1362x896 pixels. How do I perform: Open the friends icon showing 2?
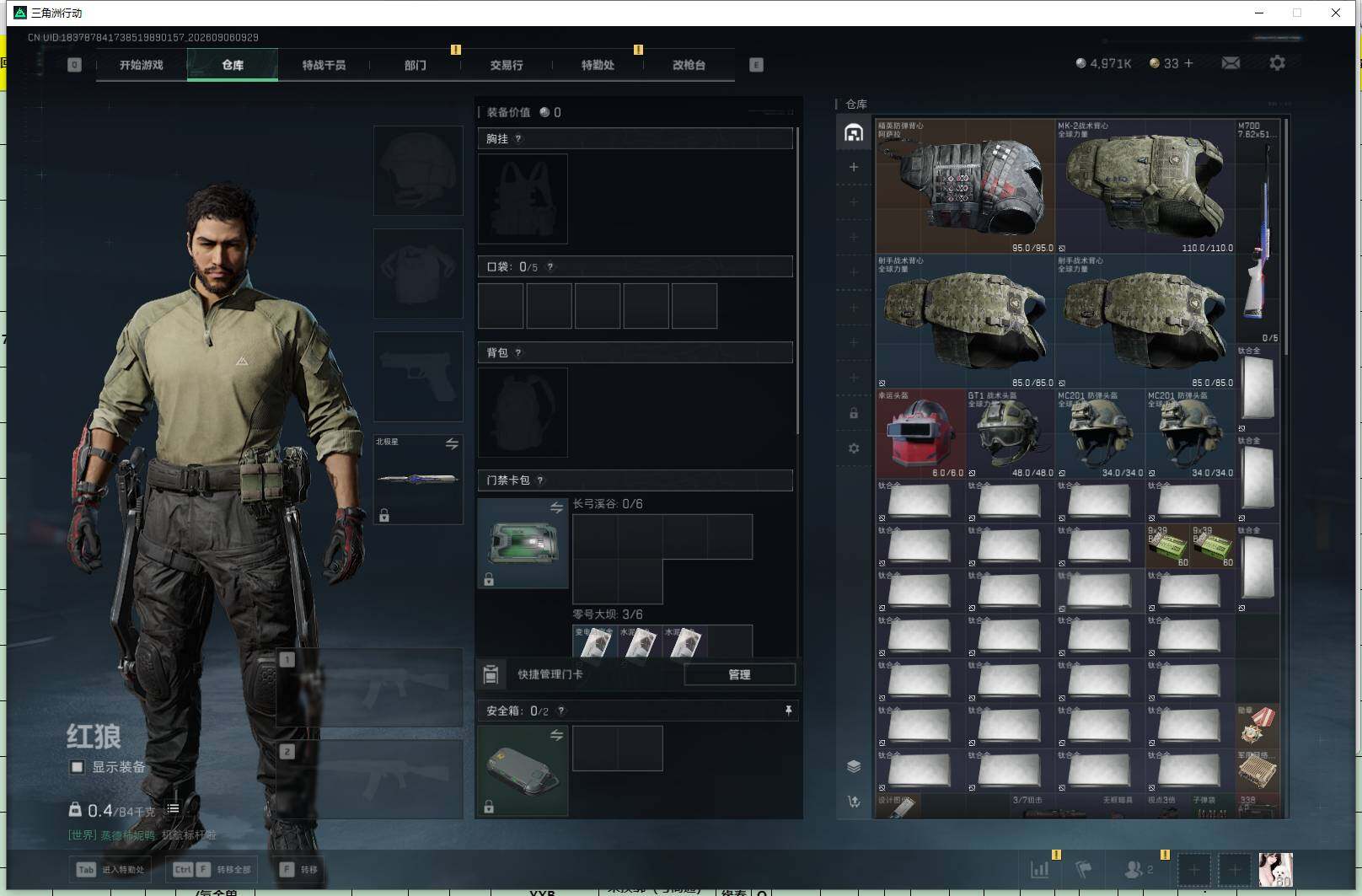(x=1139, y=869)
